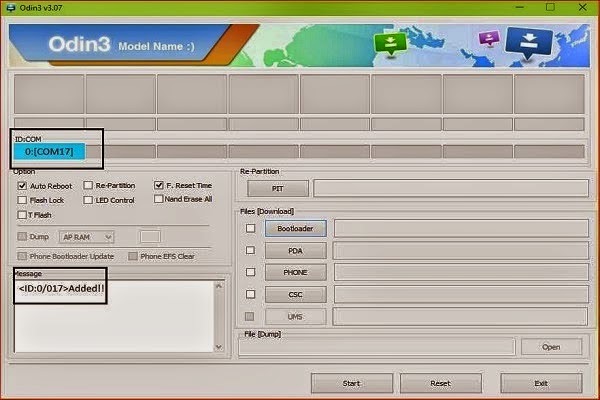The width and height of the screenshot is (600, 400).
Task: Click the Bootloader file path field
Action: (461, 229)
